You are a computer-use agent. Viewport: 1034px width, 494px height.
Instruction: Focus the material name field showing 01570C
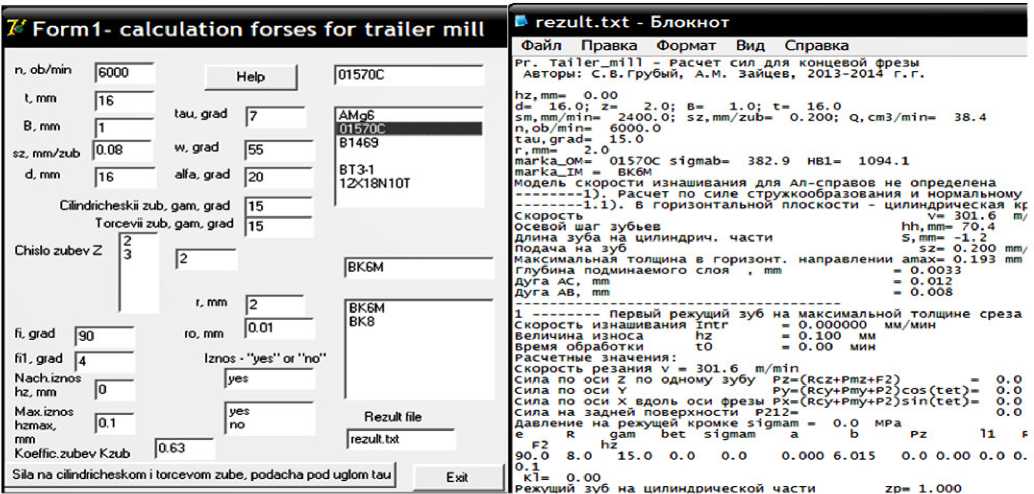coord(410,75)
